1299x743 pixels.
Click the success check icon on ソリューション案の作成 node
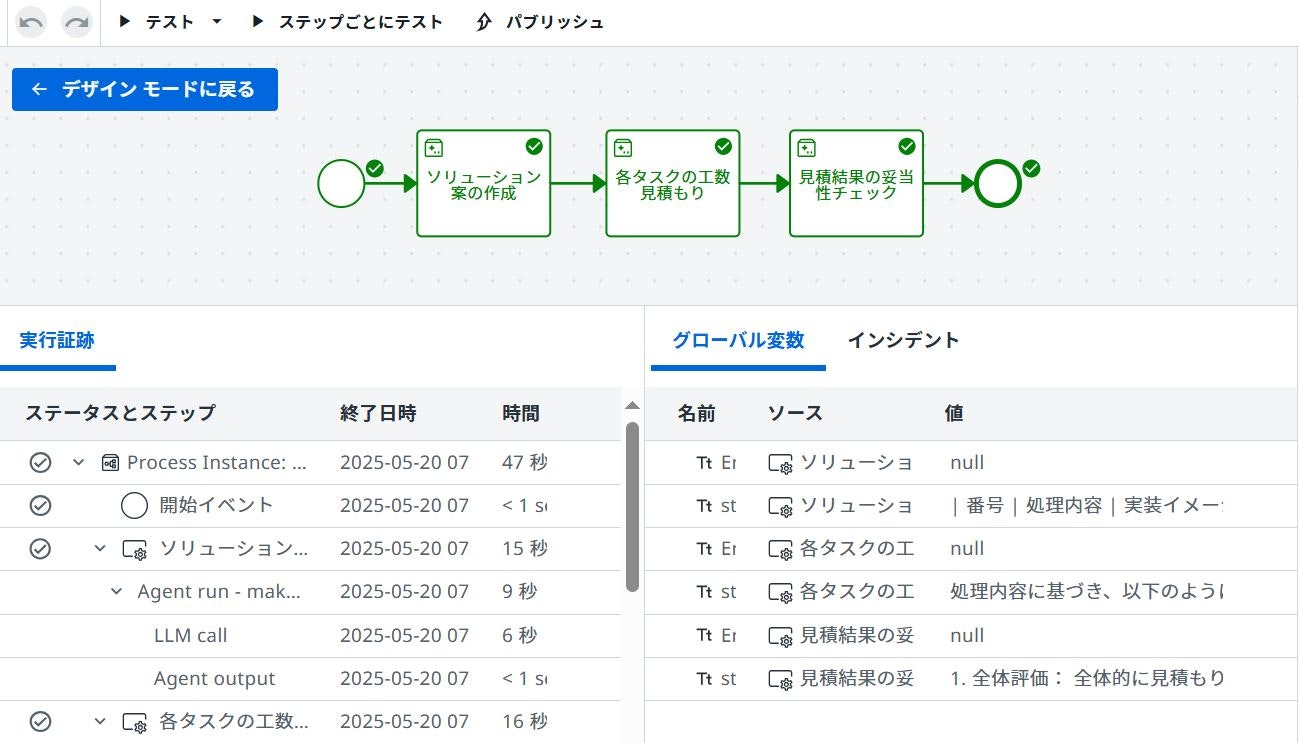tap(533, 146)
